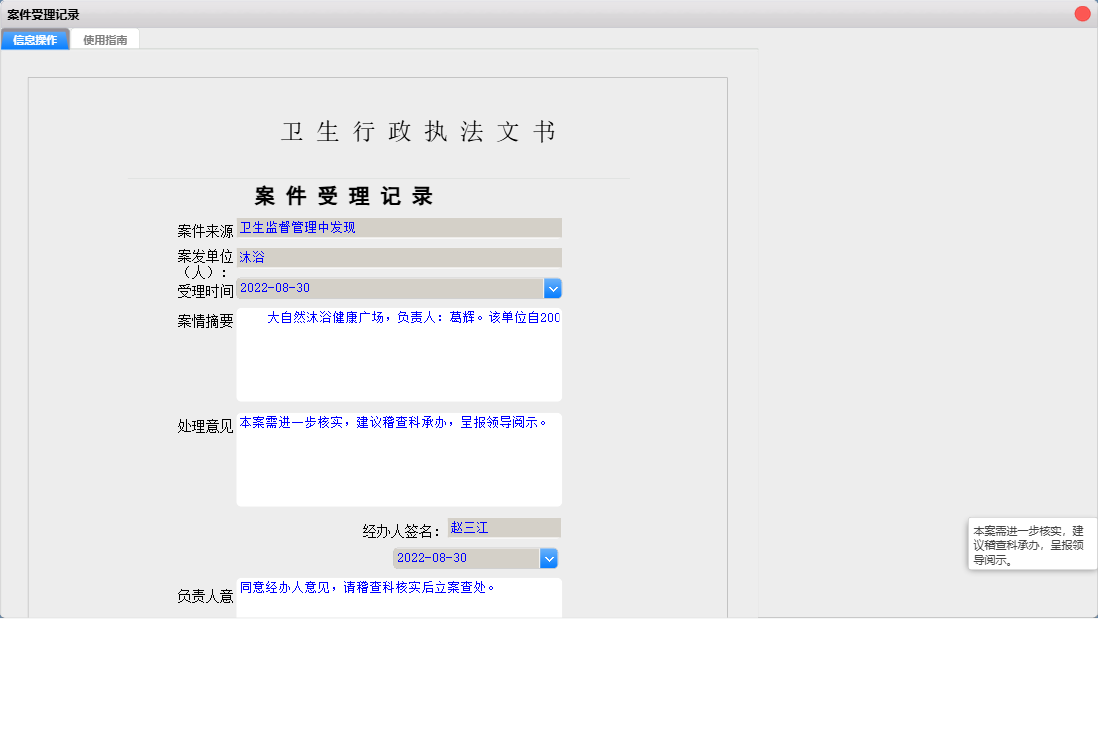The width and height of the screenshot is (1098, 737).
Task: Switch to the 使用指南 tab
Action: [105, 39]
